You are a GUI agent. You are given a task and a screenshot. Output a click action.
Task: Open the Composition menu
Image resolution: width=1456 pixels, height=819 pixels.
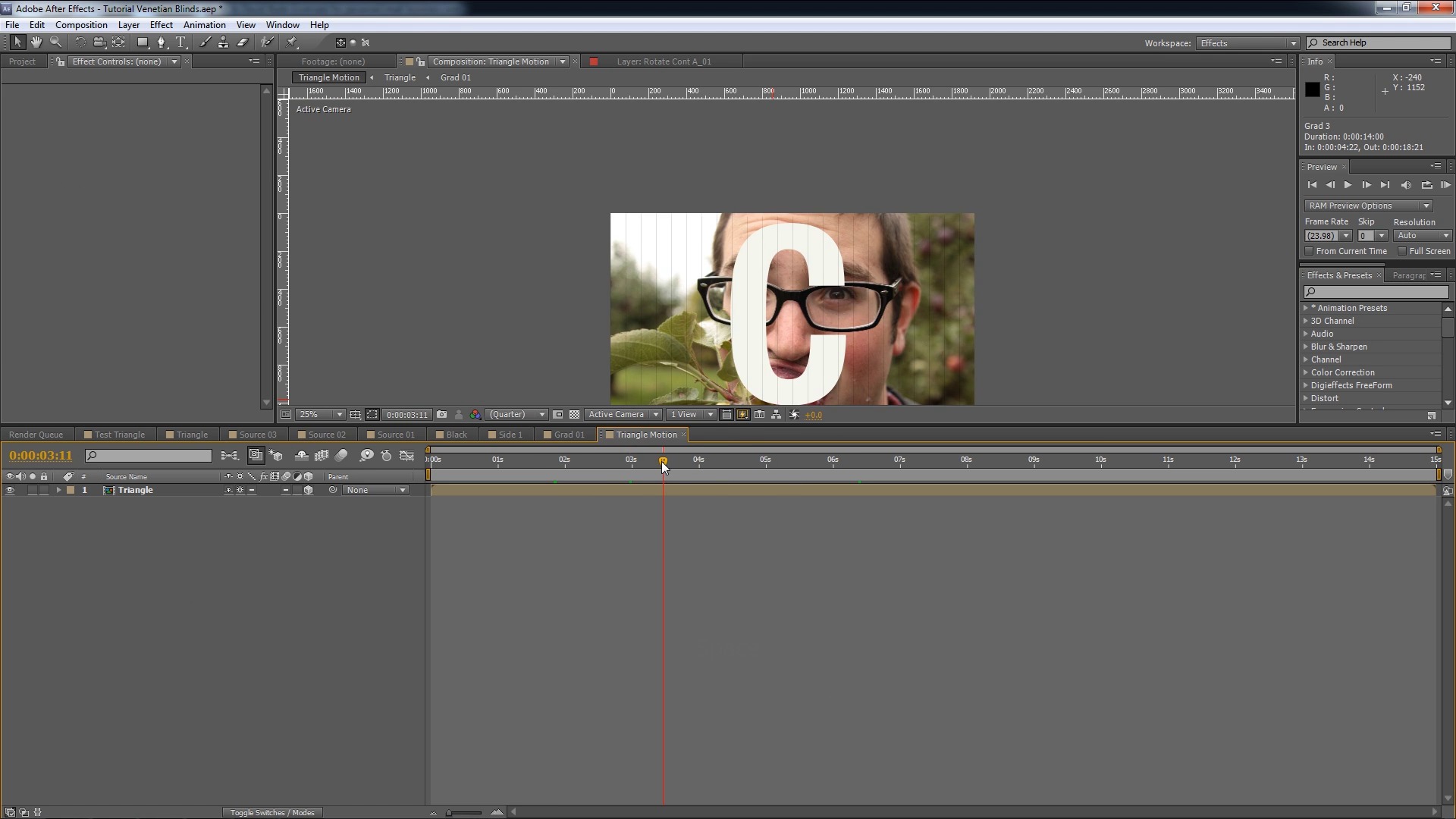pos(81,25)
